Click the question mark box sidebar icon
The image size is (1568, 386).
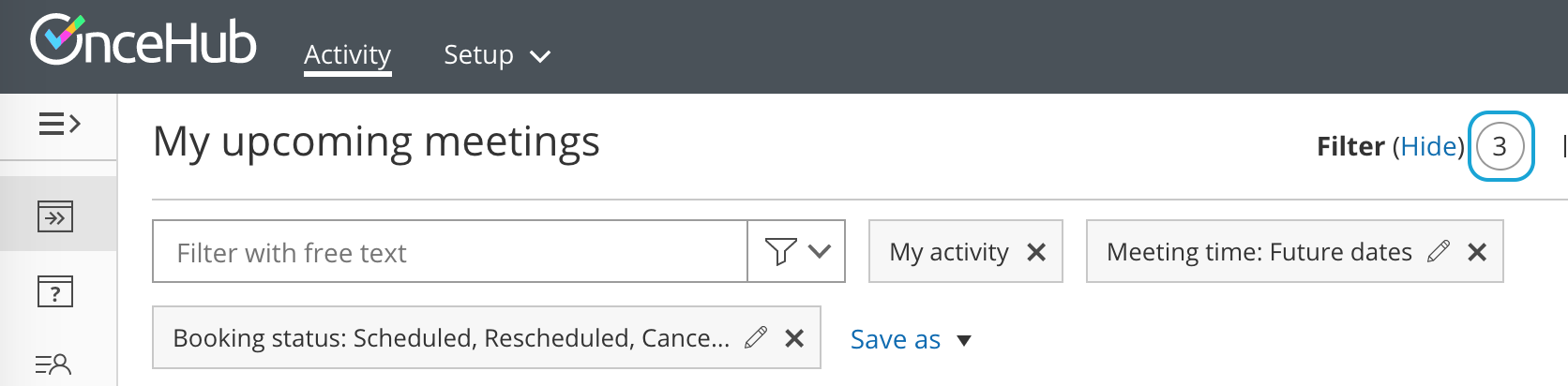pyautogui.click(x=55, y=292)
